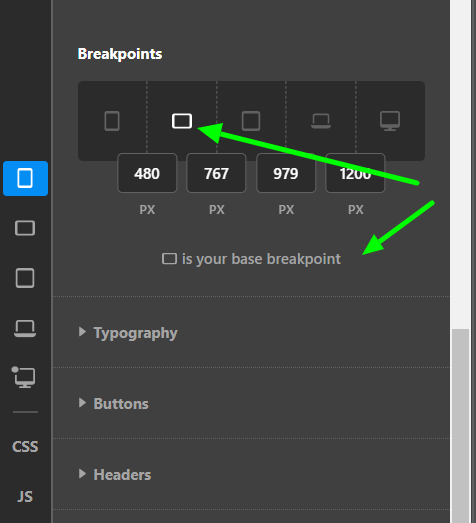Switch to mobile landscape view in sidebar
Viewport: 476px width, 523px height.
[25, 228]
